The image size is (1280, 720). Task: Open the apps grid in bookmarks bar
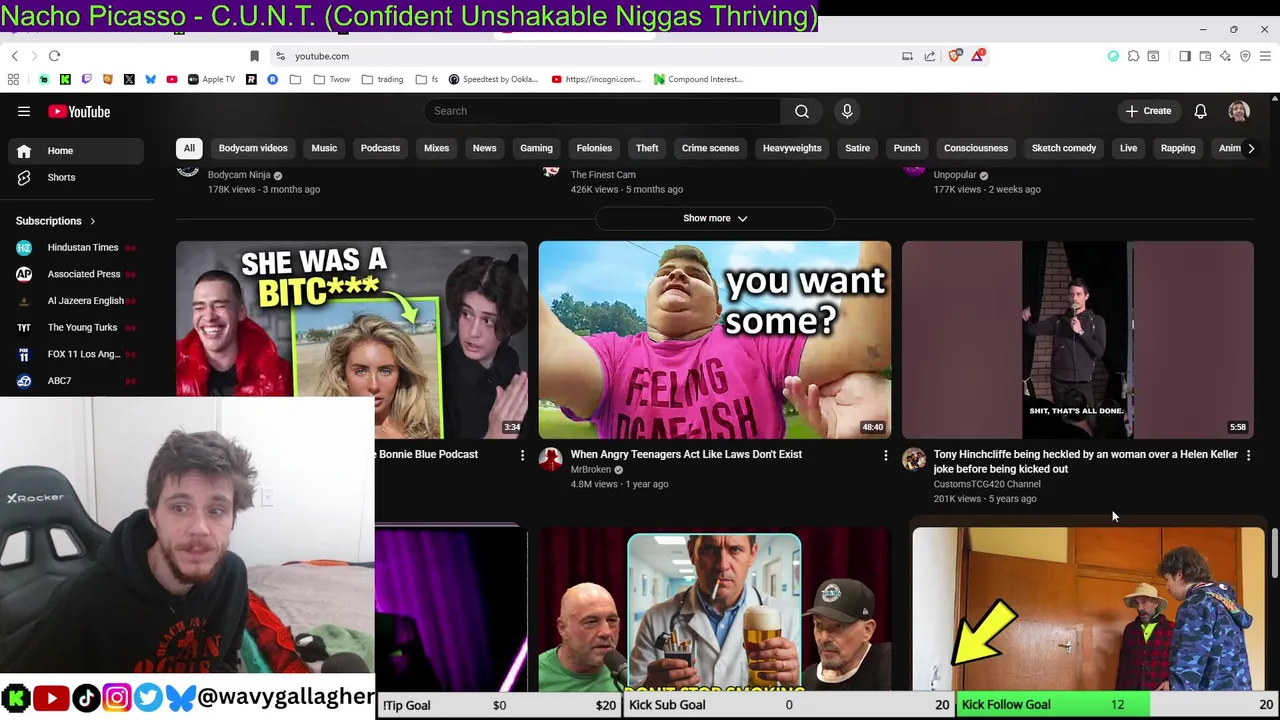click(13, 79)
